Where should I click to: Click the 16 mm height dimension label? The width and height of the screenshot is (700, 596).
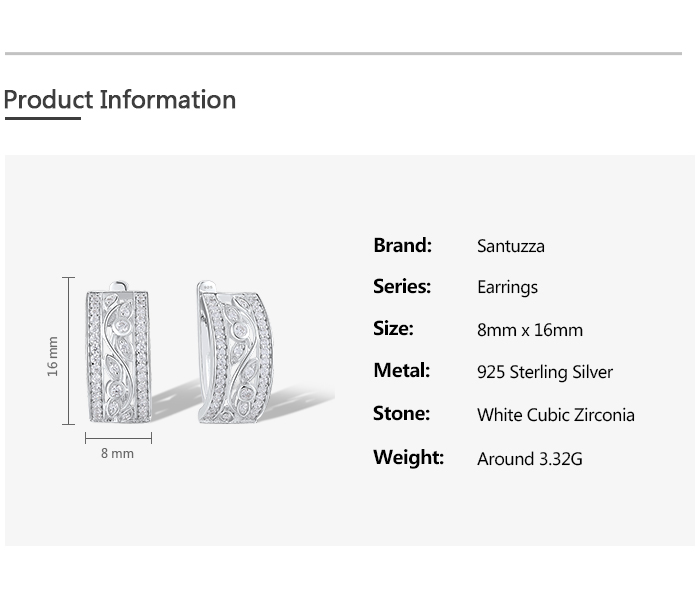point(53,356)
